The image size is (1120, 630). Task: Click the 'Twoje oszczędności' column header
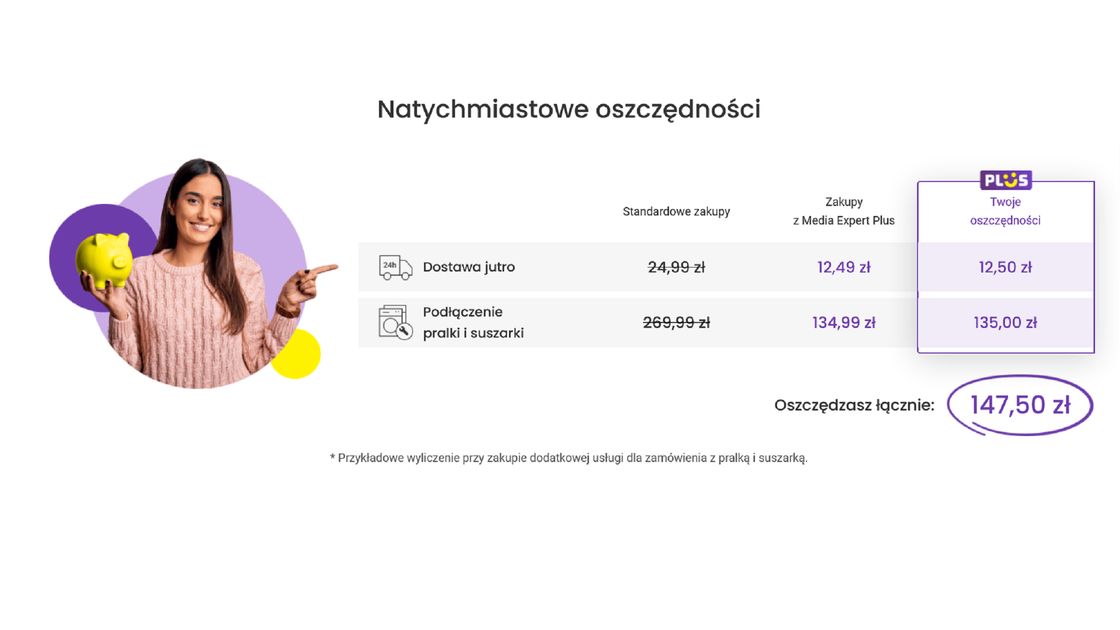1005,211
